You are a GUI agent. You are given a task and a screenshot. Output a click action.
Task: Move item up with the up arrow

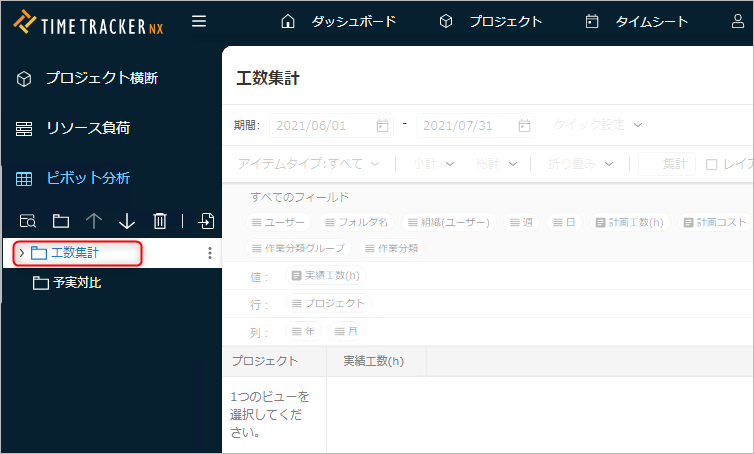pos(94,221)
